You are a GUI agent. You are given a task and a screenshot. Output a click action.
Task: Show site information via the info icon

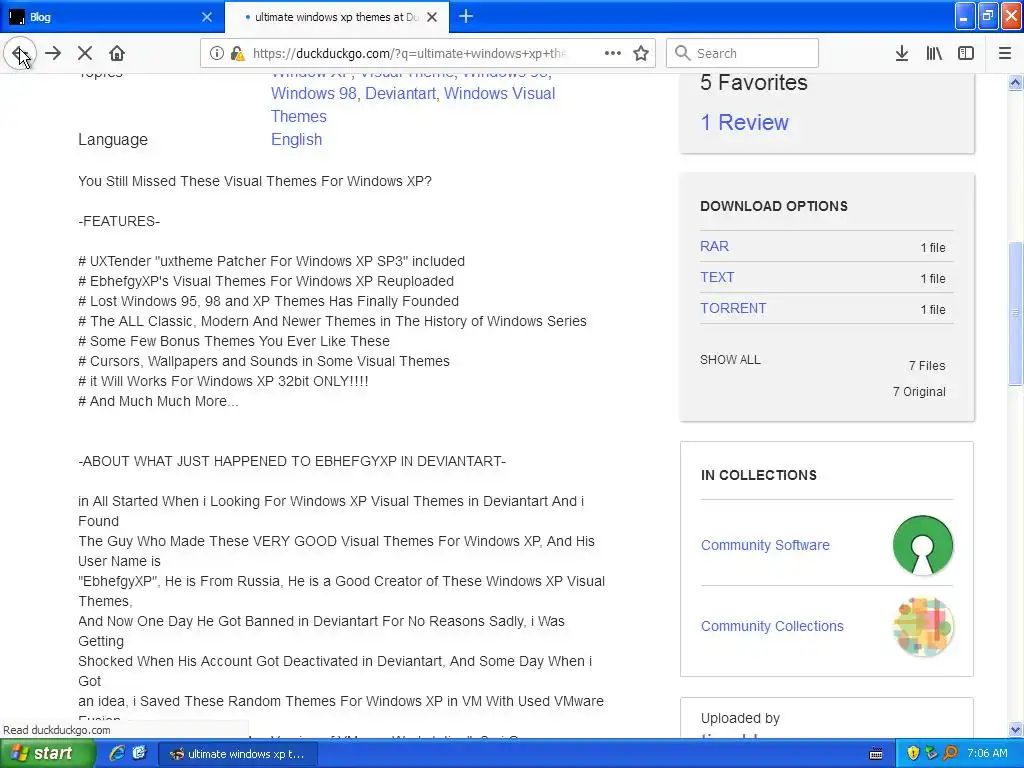(217, 54)
